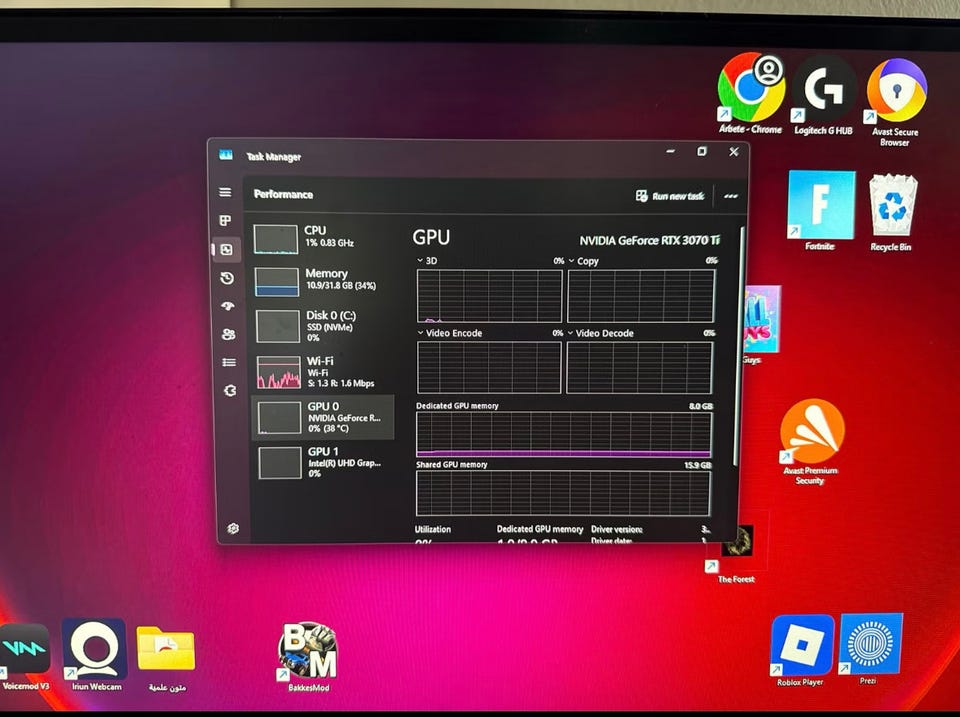Viewport: 960px width, 717px height.
Task: Select Disk 0 (C:) performance entry
Action: click(x=323, y=325)
